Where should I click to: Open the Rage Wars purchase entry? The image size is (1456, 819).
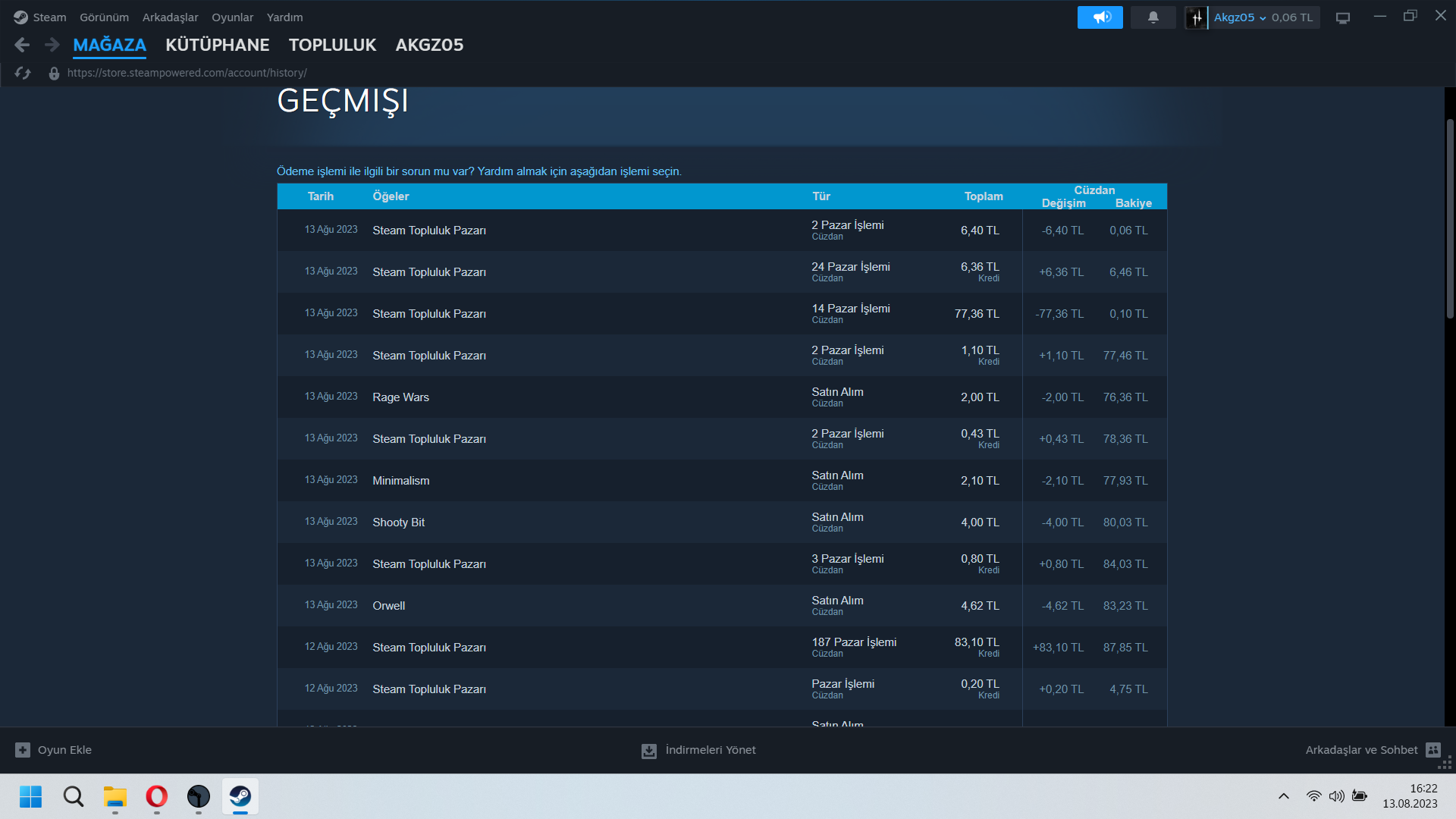tap(400, 397)
